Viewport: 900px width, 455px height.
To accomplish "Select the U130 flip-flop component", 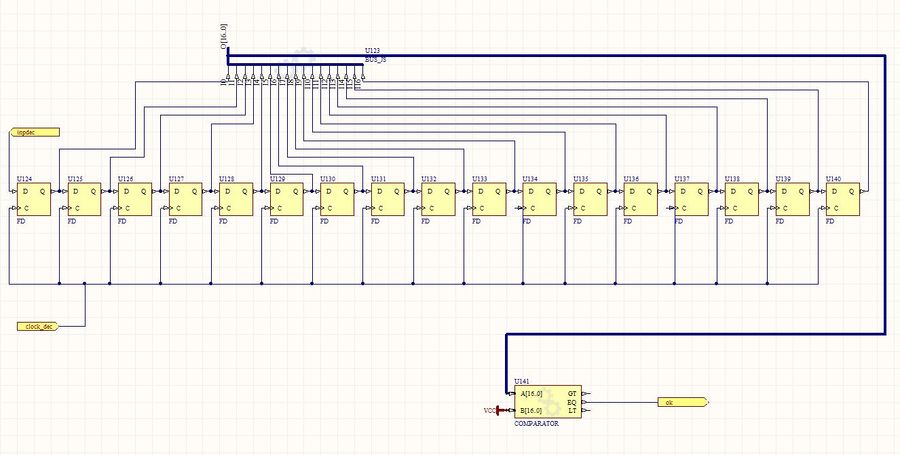I will pyautogui.click(x=337, y=199).
